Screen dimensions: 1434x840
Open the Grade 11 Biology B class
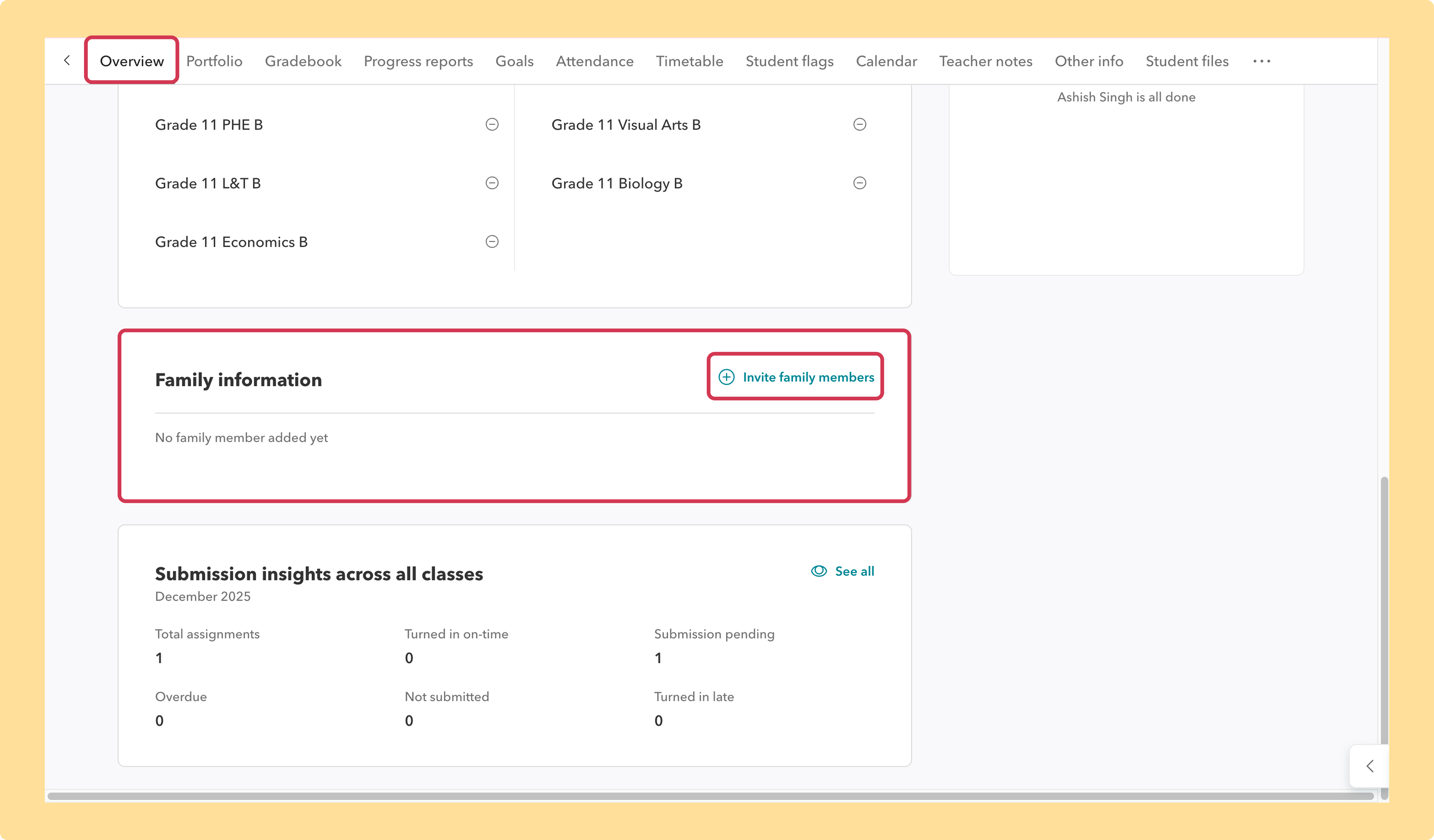pyautogui.click(x=617, y=183)
